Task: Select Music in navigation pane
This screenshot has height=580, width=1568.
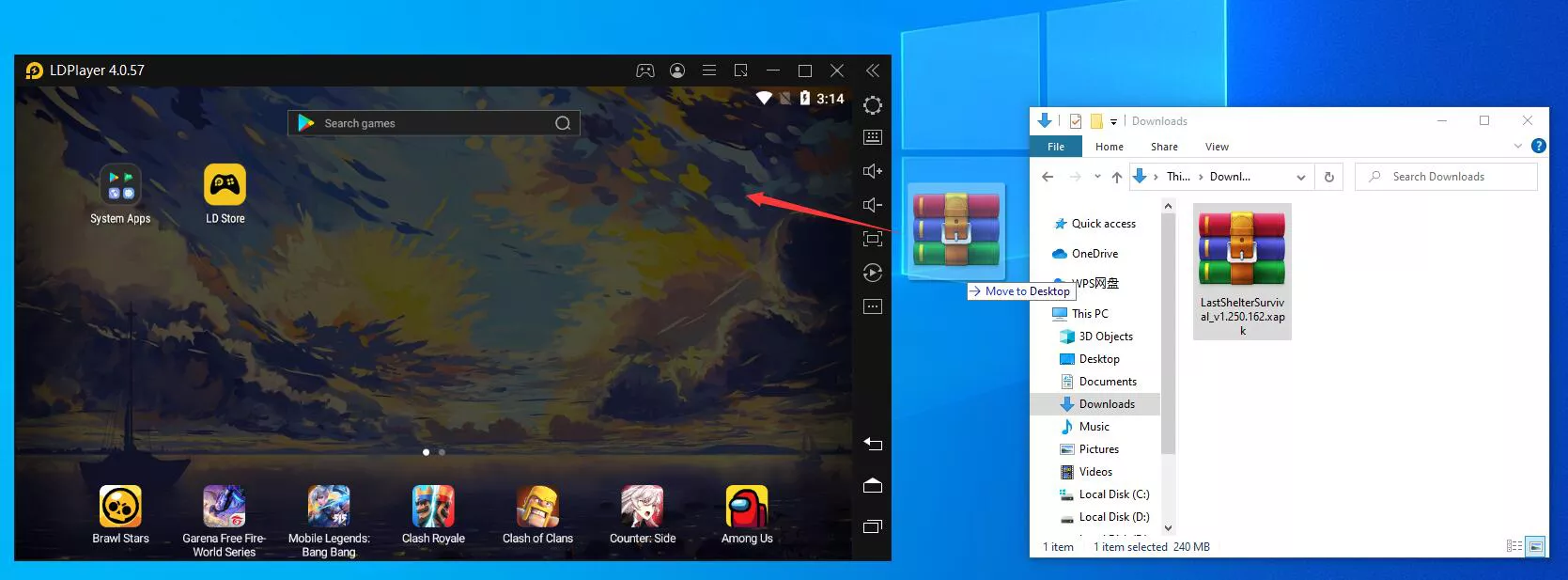Action: (1085, 427)
